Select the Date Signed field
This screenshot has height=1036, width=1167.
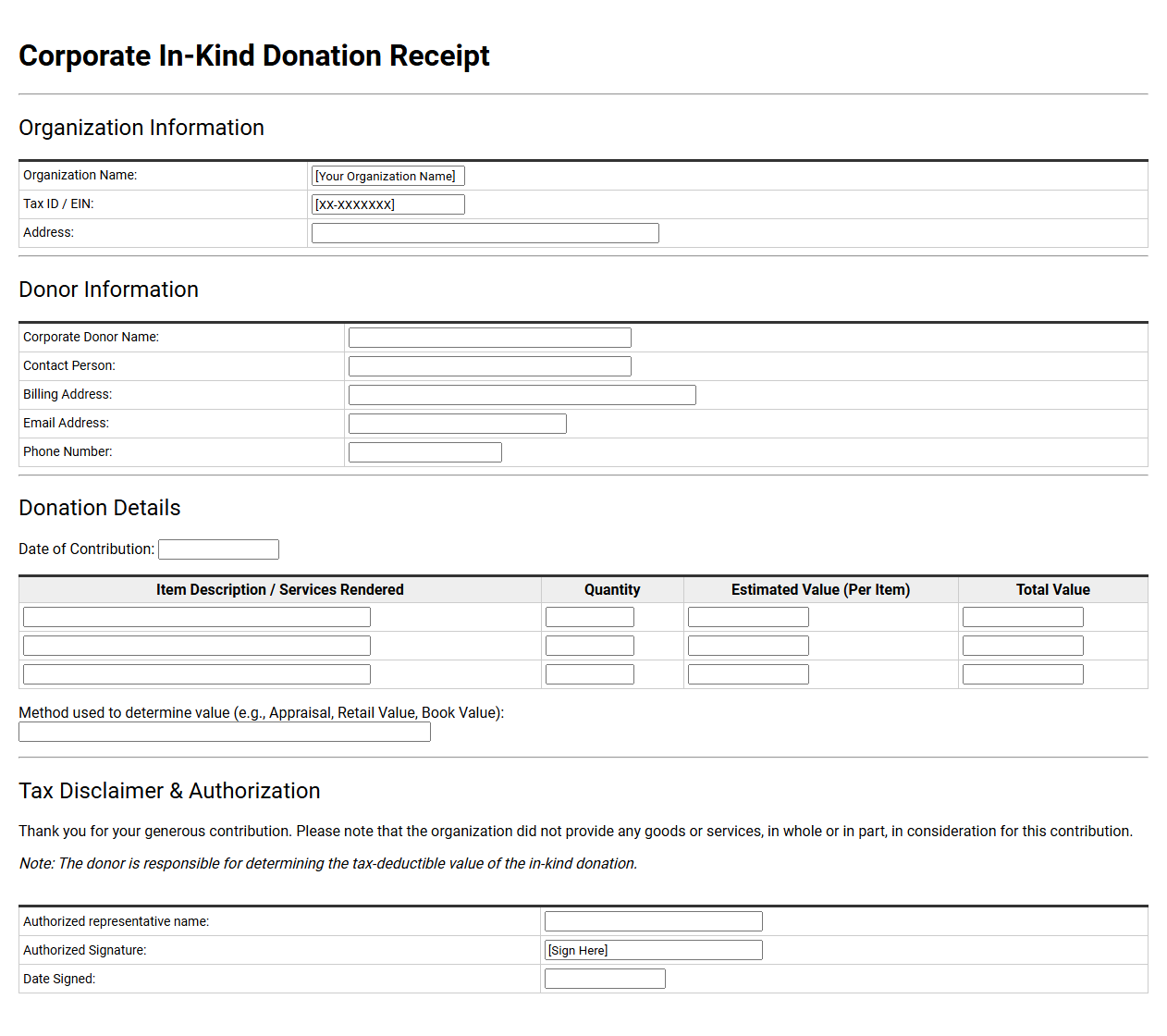point(605,979)
